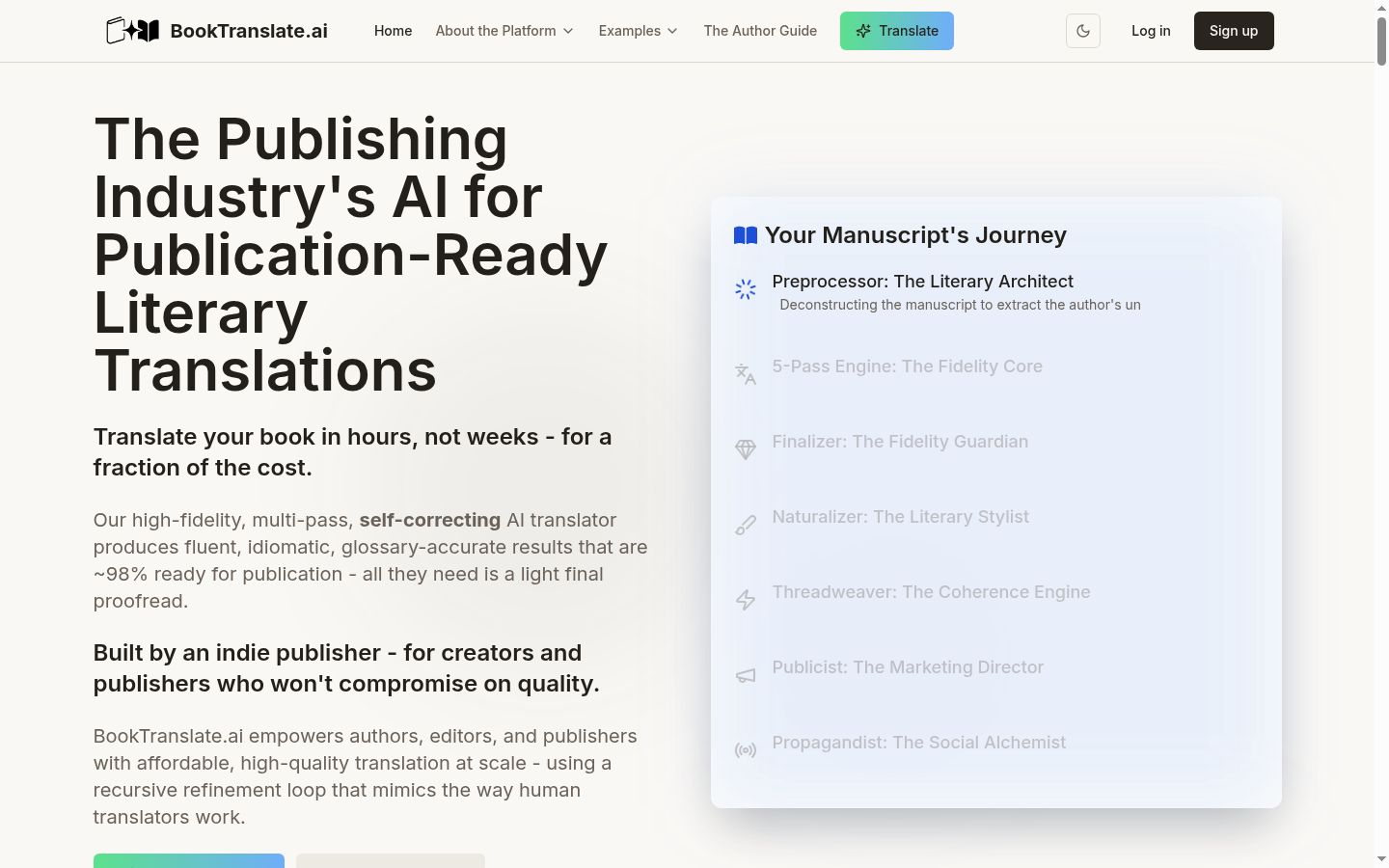
Task: Click the page's vertical scrollbar thumb
Action: pos(1381,41)
